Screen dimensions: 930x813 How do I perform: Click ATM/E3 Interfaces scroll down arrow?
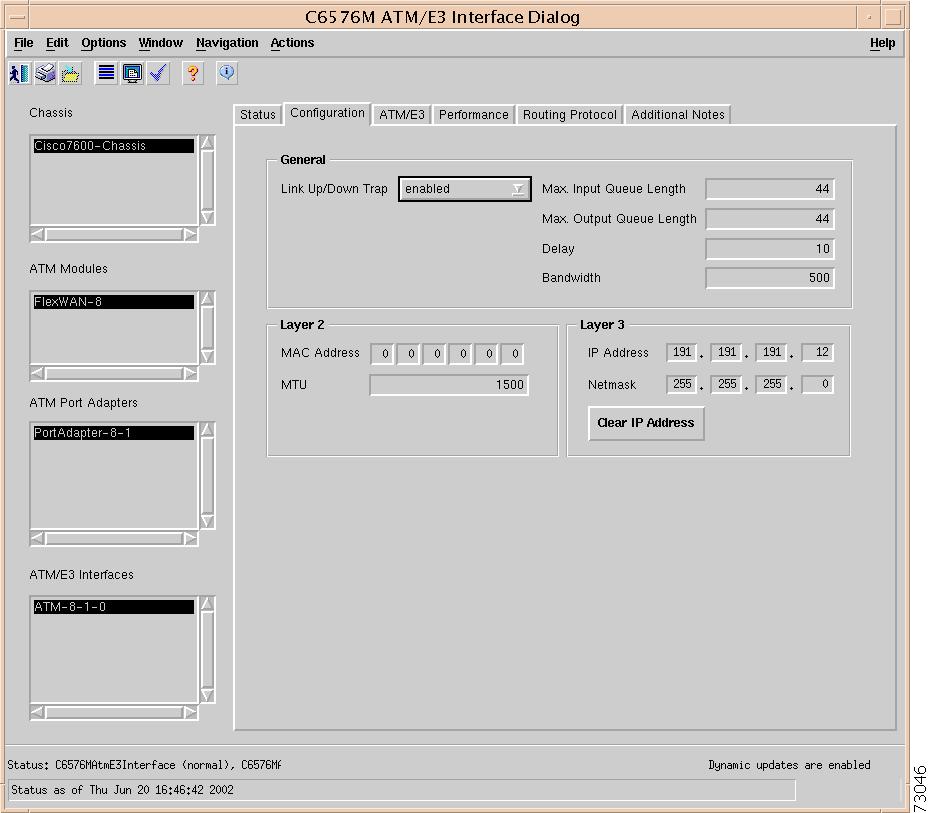pyautogui.click(x=207, y=695)
